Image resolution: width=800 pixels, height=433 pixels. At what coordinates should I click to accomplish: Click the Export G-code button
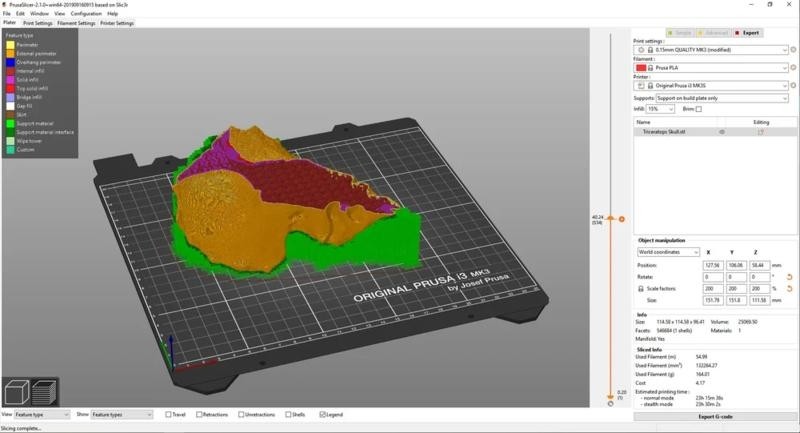[714, 414]
